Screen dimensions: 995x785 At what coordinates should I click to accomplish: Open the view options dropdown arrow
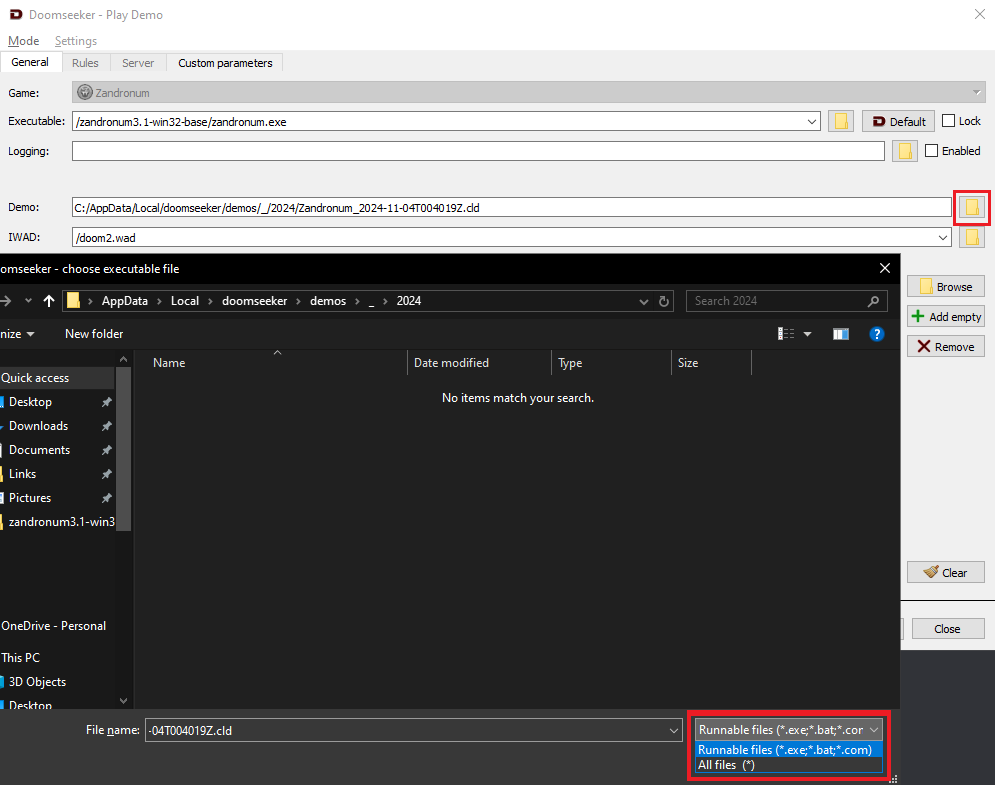click(x=807, y=334)
